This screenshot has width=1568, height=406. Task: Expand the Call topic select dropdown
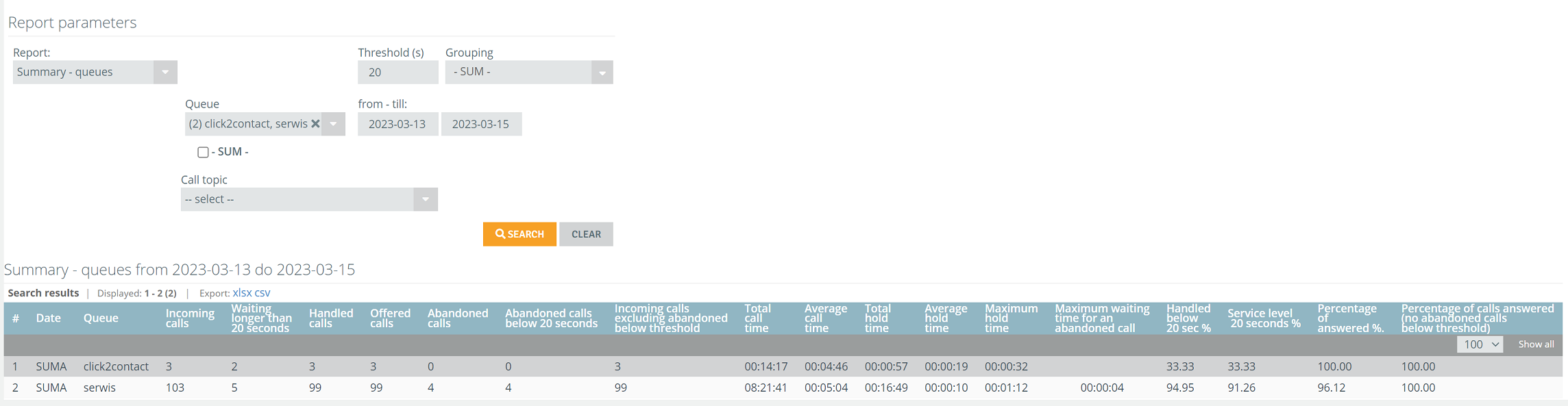pos(309,199)
